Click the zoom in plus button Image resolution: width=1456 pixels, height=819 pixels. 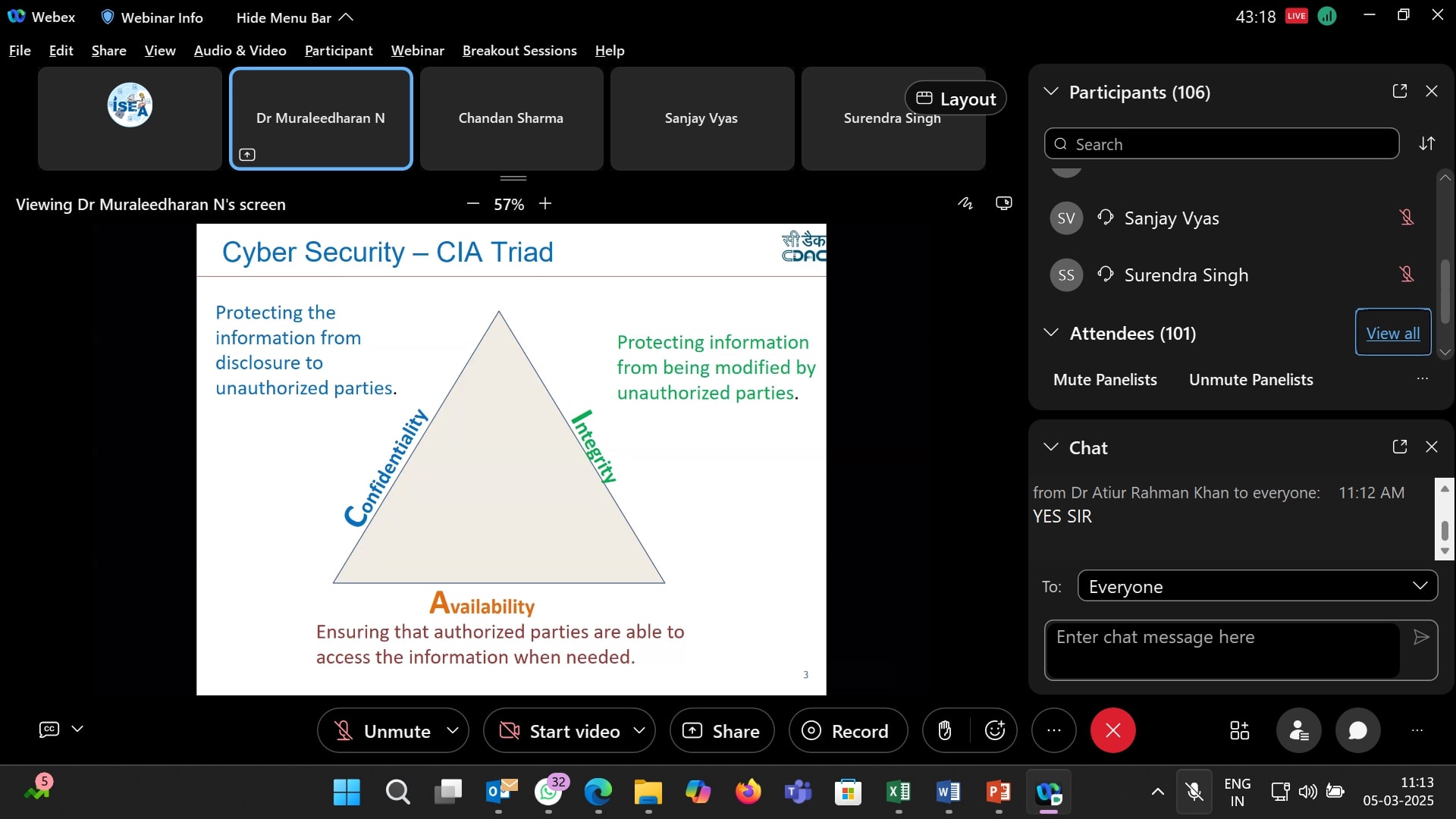coord(545,204)
